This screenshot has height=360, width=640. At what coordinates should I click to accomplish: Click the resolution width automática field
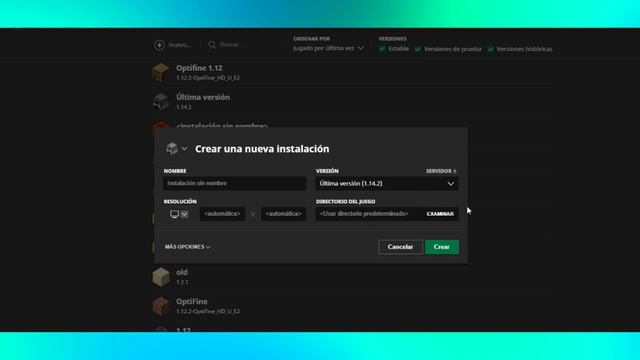(x=222, y=214)
